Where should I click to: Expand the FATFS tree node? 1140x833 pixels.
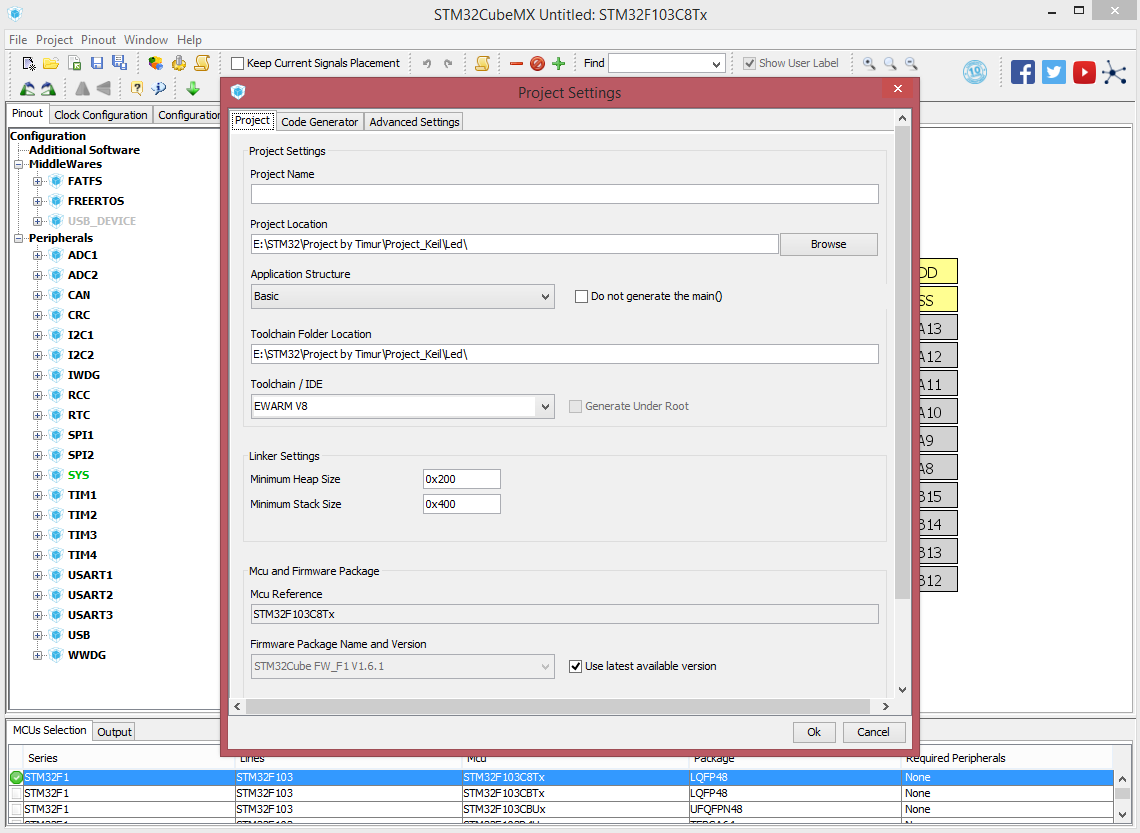tap(37, 181)
